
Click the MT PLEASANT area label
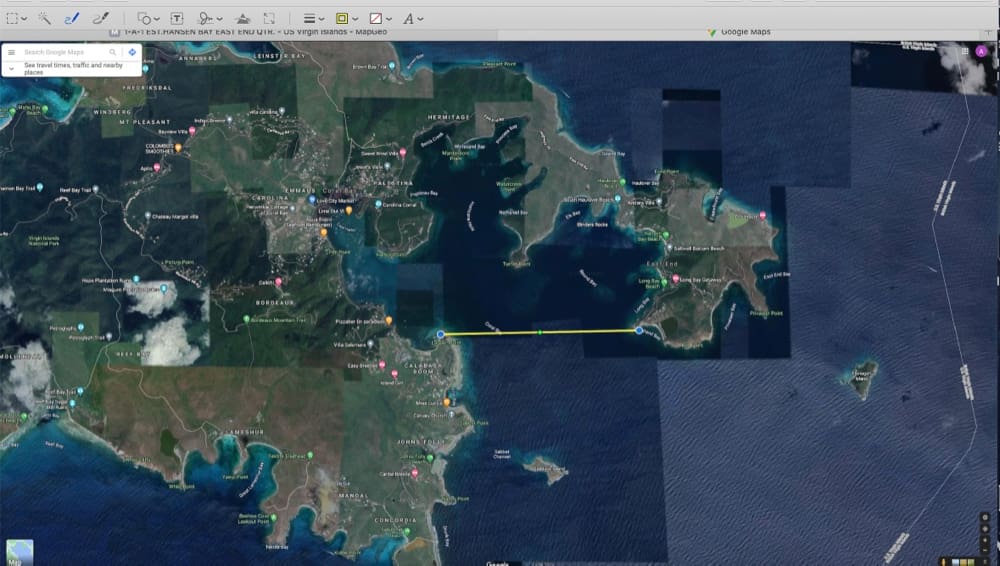pos(145,122)
